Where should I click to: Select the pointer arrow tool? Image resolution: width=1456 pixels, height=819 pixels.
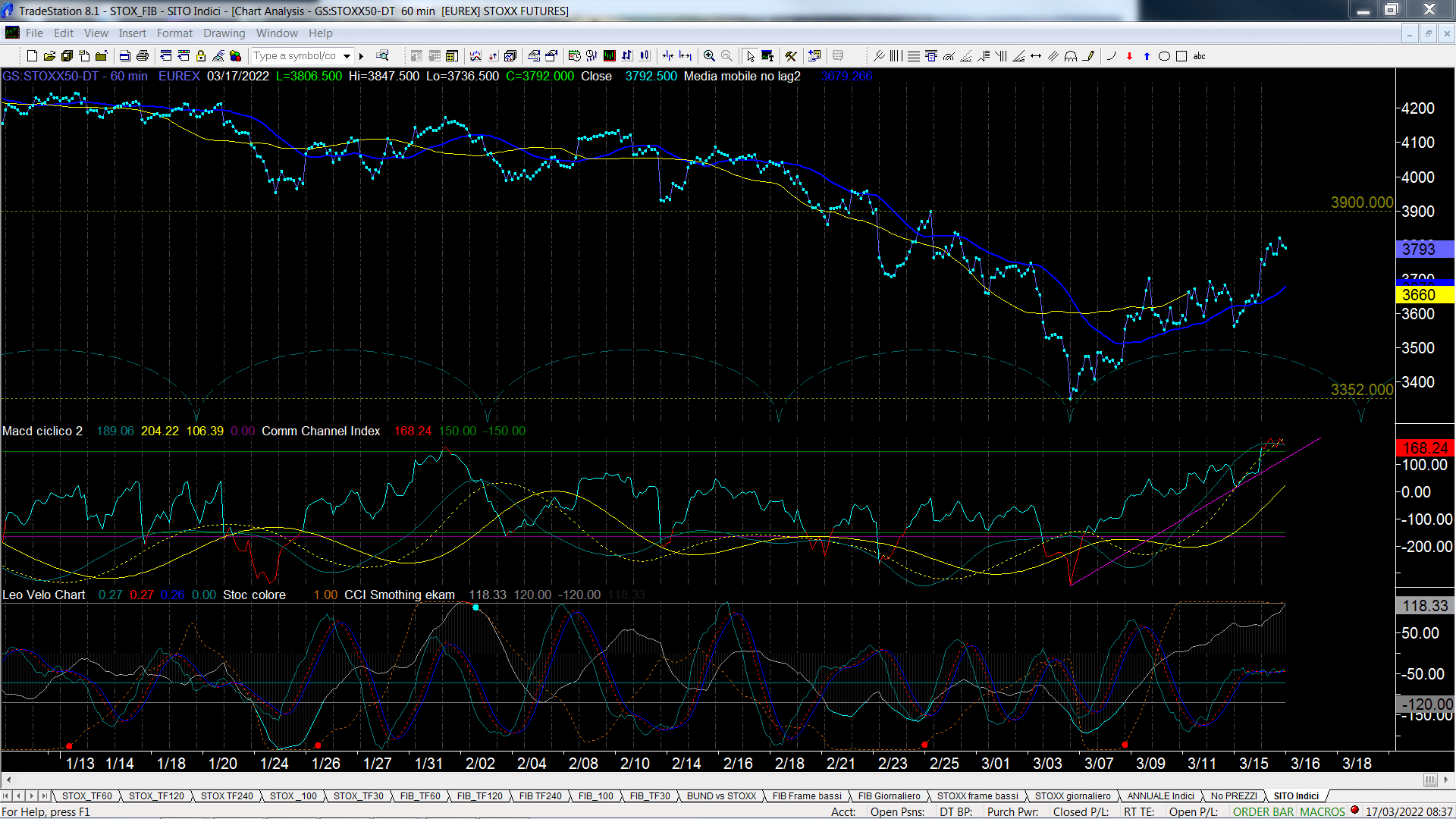(750, 56)
